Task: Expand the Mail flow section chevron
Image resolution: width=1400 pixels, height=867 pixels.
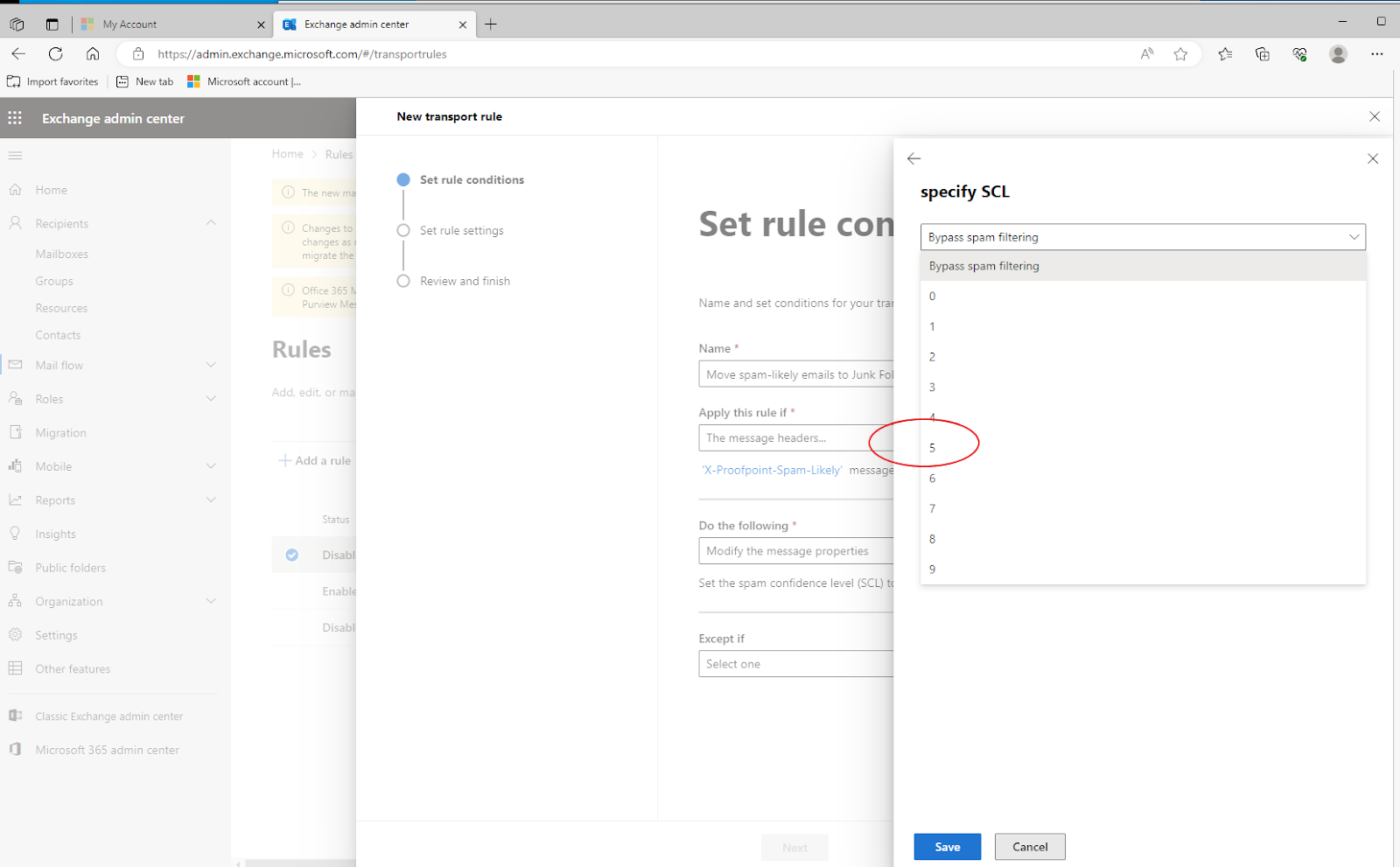Action: click(x=211, y=365)
